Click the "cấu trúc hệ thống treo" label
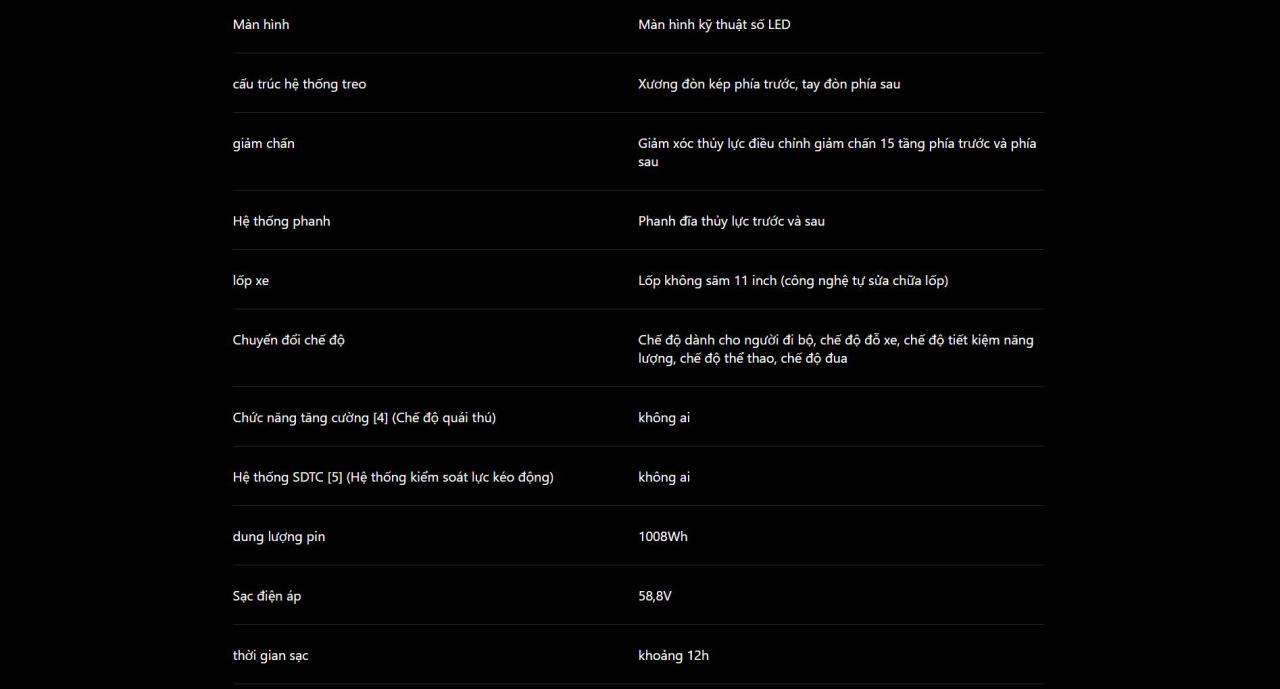The image size is (1280, 689). (299, 84)
